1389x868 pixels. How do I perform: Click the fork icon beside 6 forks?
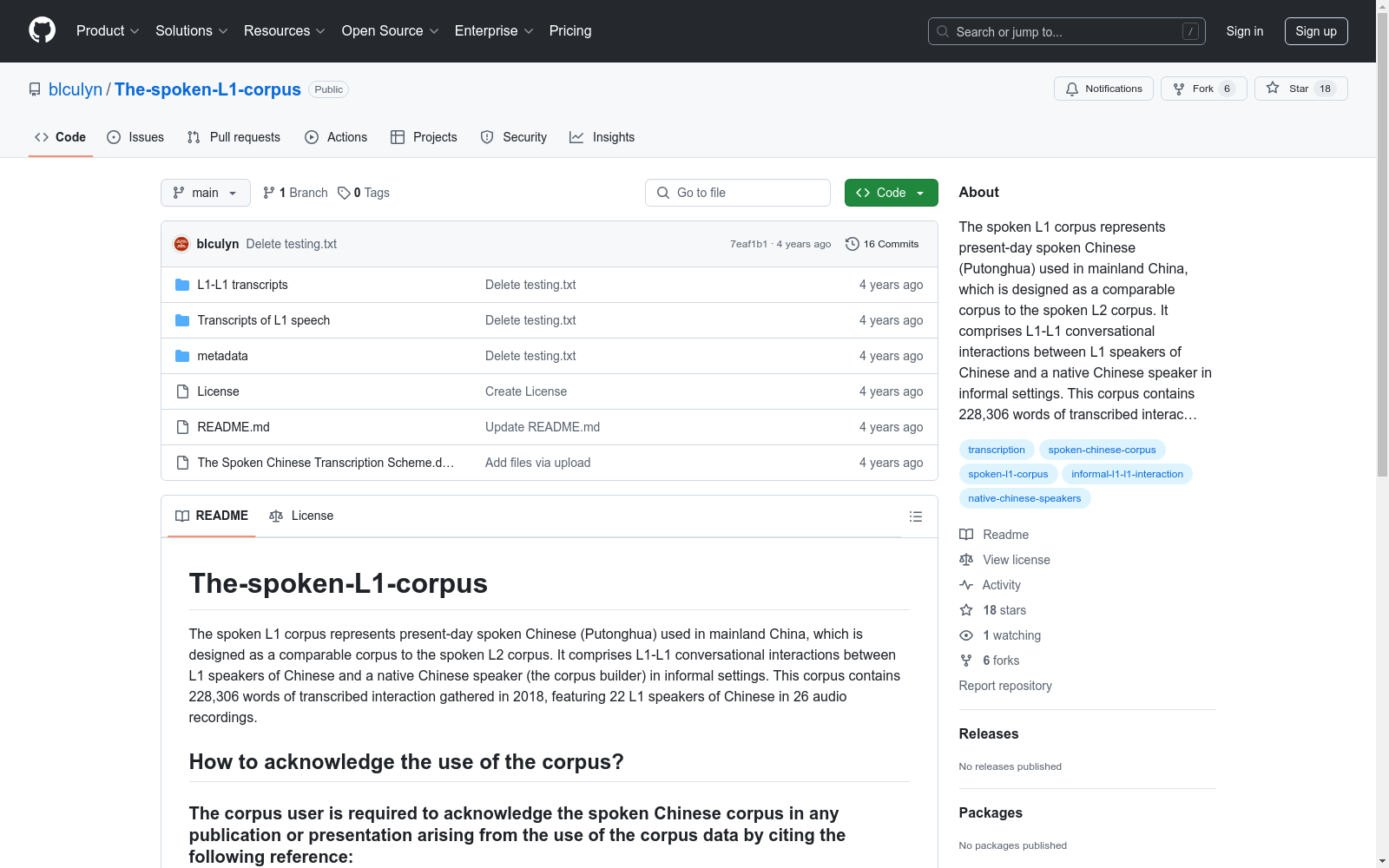(x=966, y=661)
